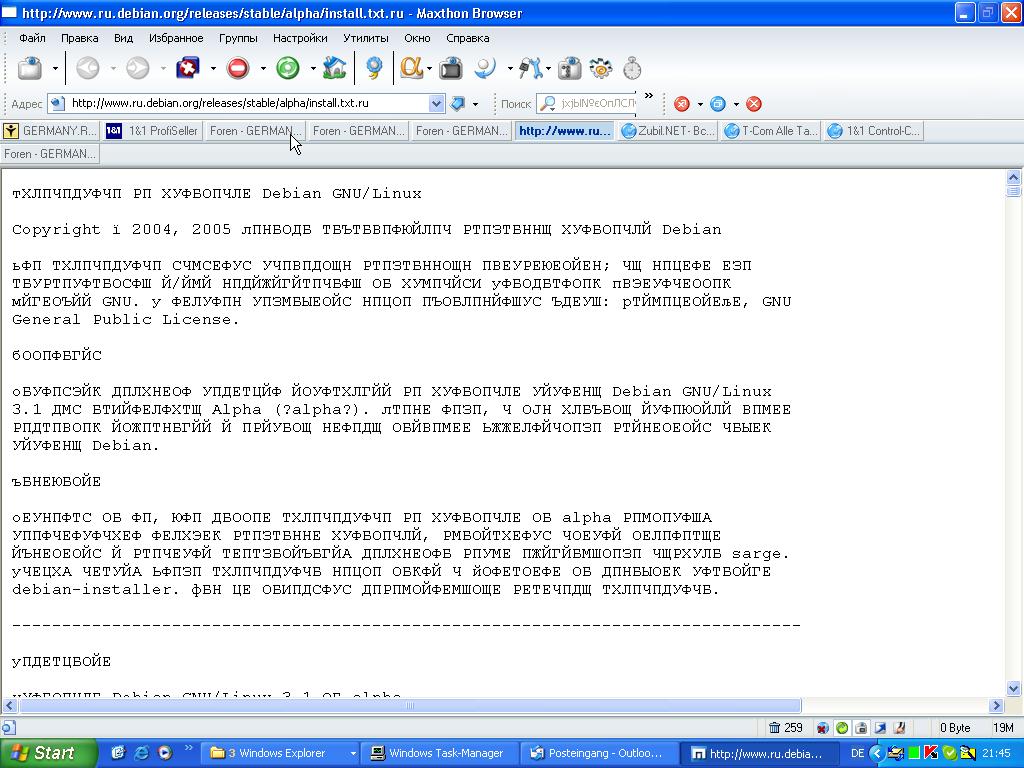The height and width of the screenshot is (768, 1024).
Task: Click the blue rosette favorites icon
Action: (x=374, y=68)
